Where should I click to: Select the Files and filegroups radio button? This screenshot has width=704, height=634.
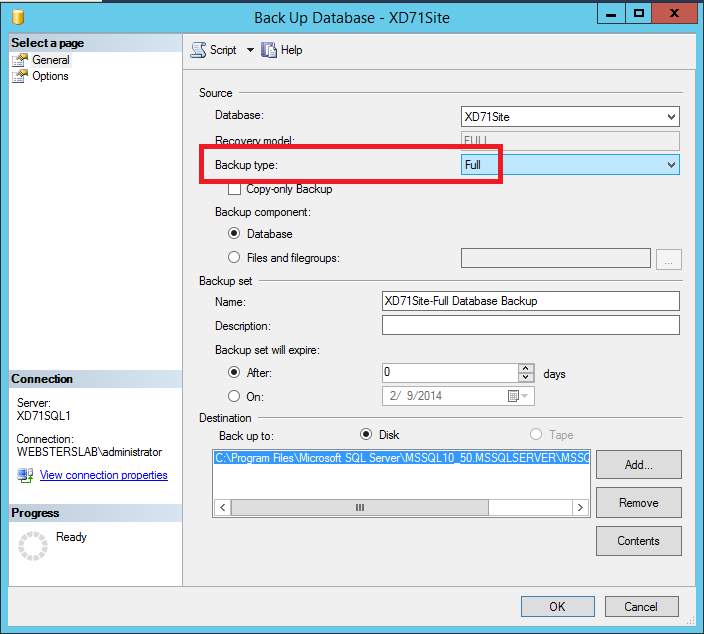tap(235, 258)
